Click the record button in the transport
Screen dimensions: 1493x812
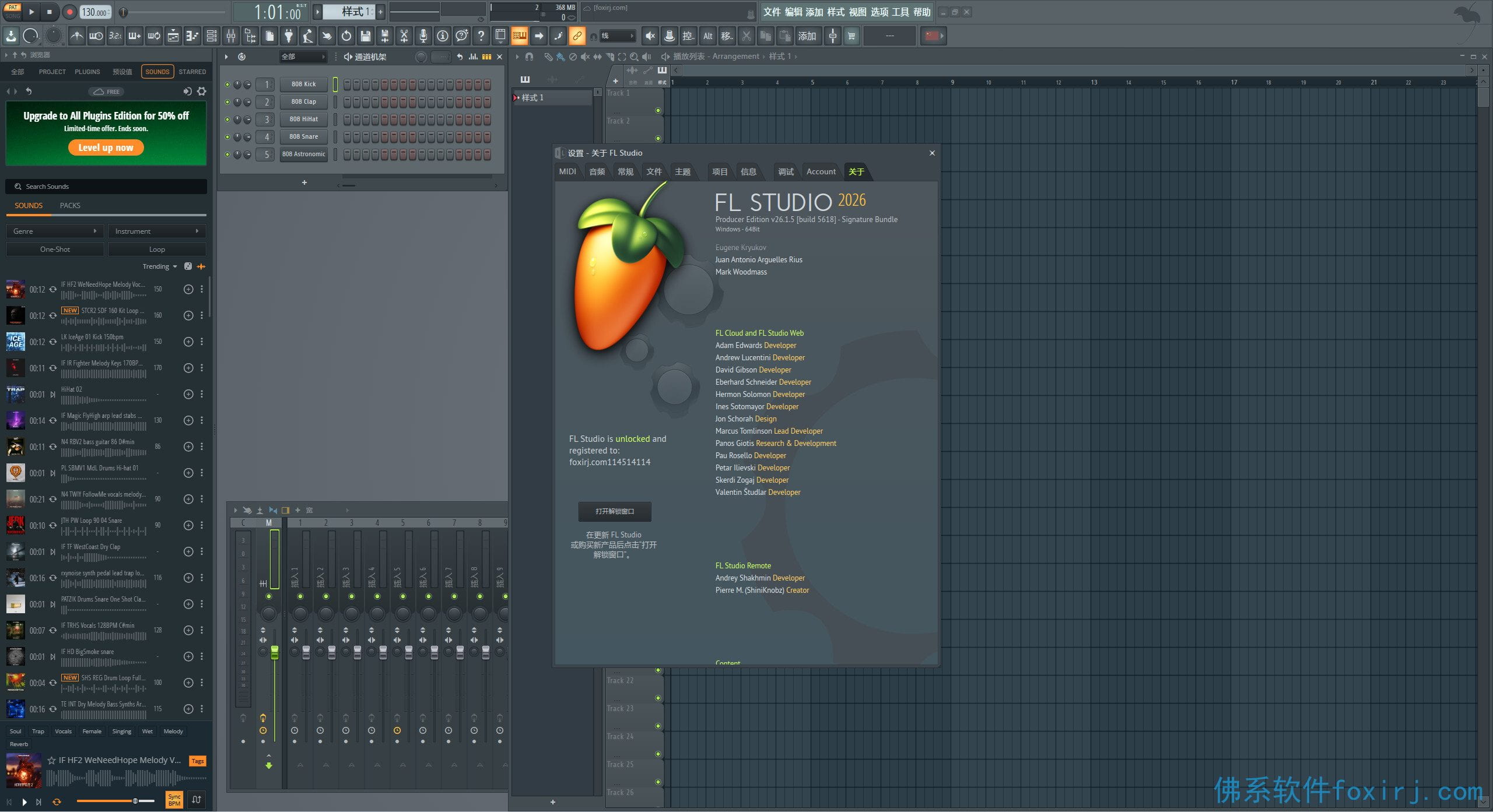(x=69, y=12)
